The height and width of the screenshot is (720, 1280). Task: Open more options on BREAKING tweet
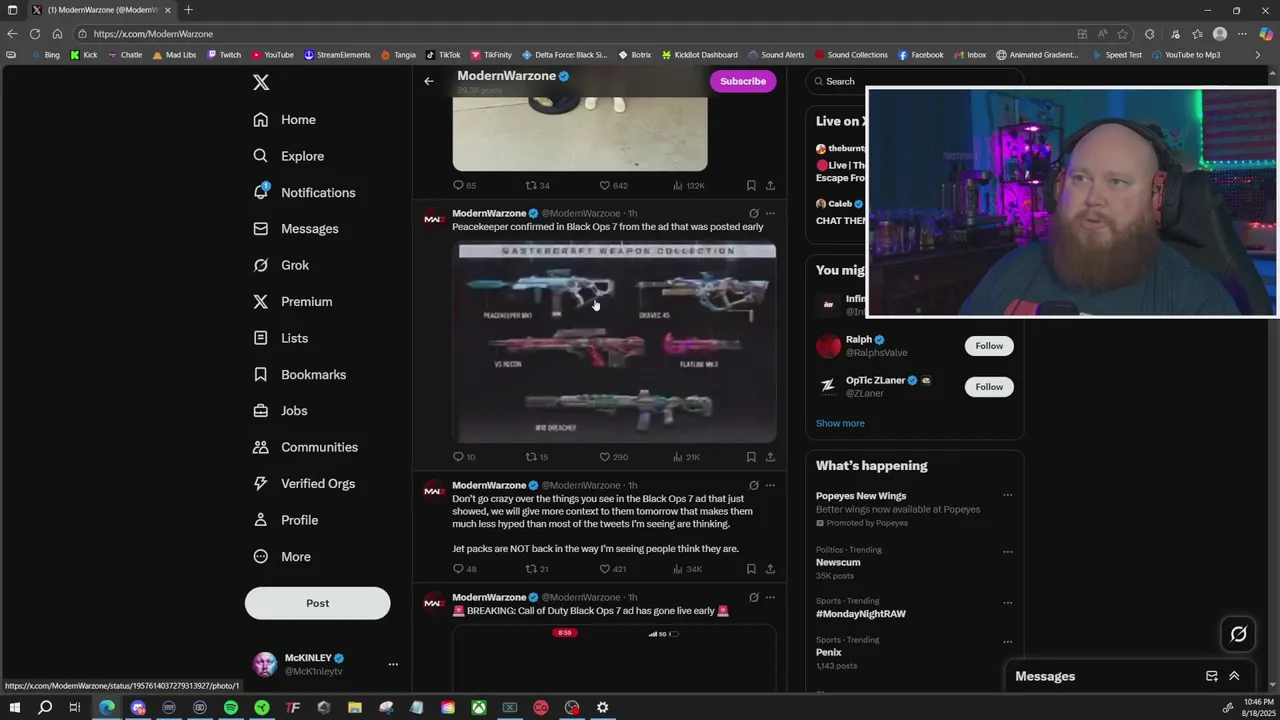point(770,597)
